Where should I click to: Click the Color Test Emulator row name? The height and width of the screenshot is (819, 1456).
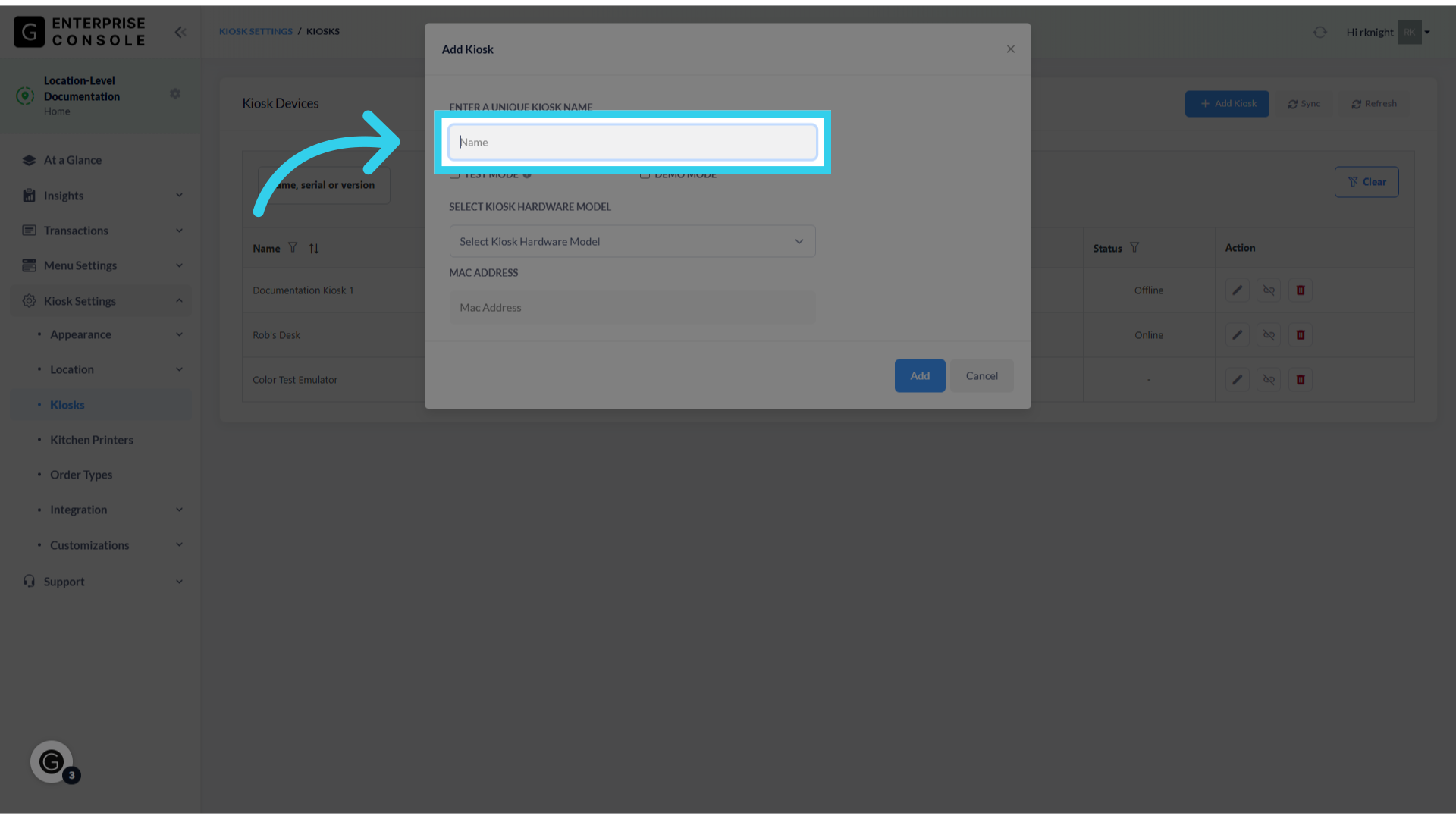295,380
